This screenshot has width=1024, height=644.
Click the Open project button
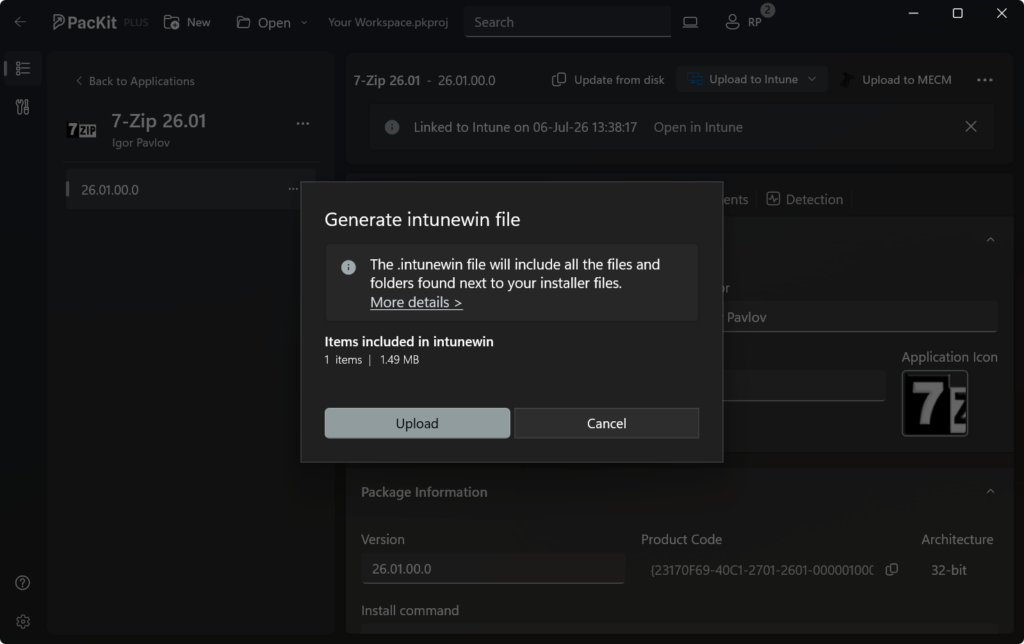[x=264, y=22]
